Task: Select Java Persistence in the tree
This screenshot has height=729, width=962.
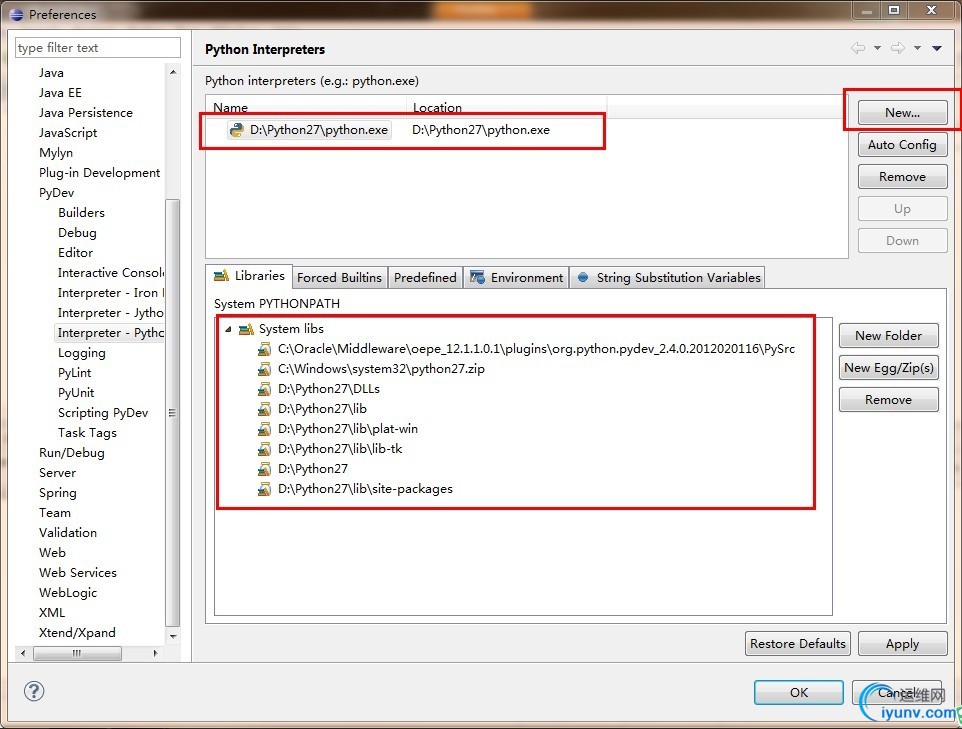Action: 85,113
